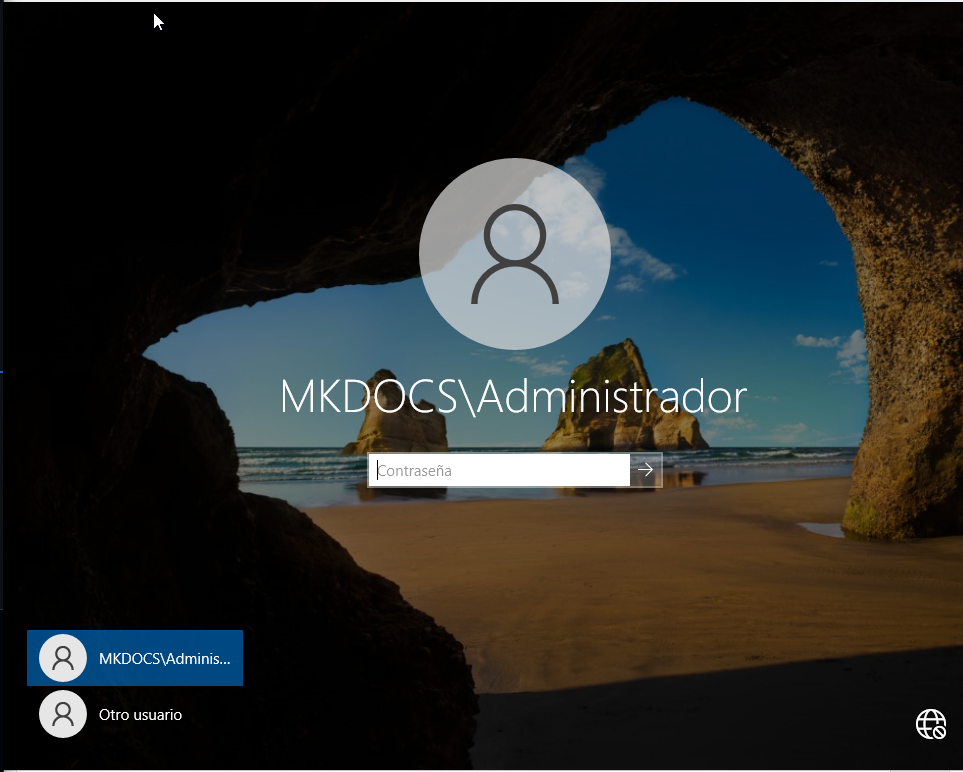Click the small MKDOCS\Adminis... avatar icon
This screenshot has width=963, height=772.
coord(63,658)
